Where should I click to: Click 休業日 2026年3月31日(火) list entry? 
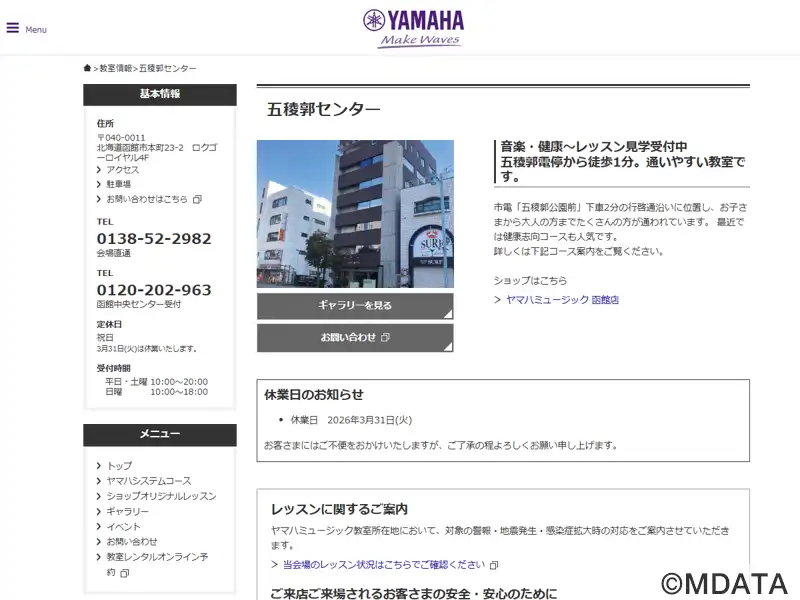351,420
